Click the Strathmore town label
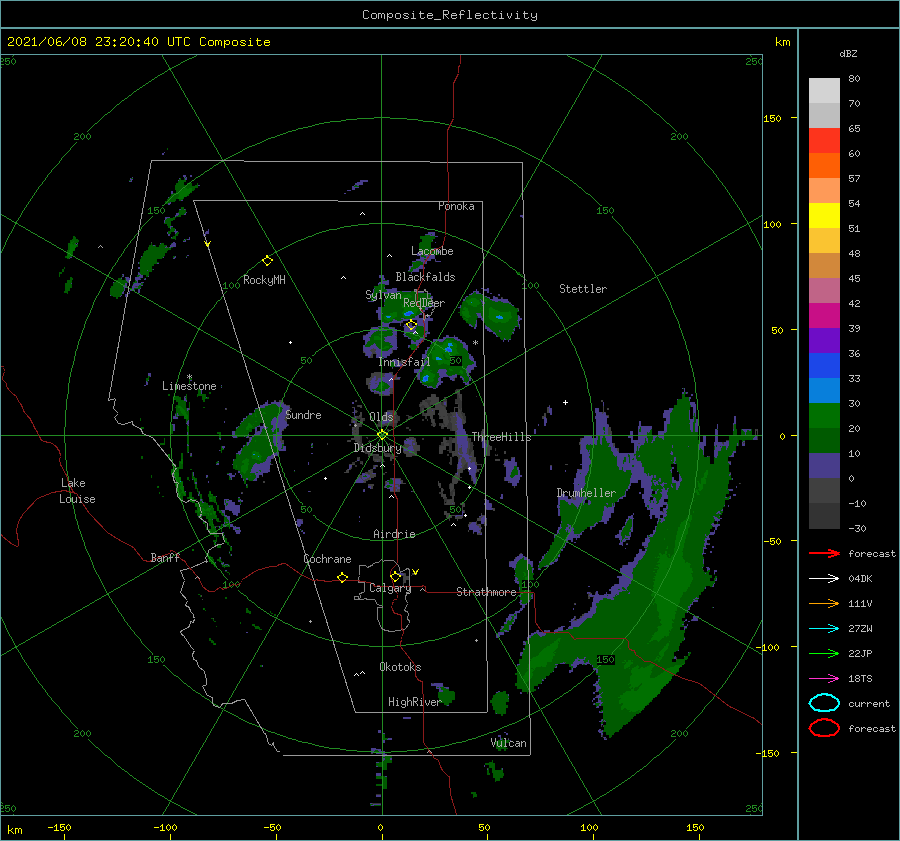Viewport: 900px width, 841px height. point(486,592)
